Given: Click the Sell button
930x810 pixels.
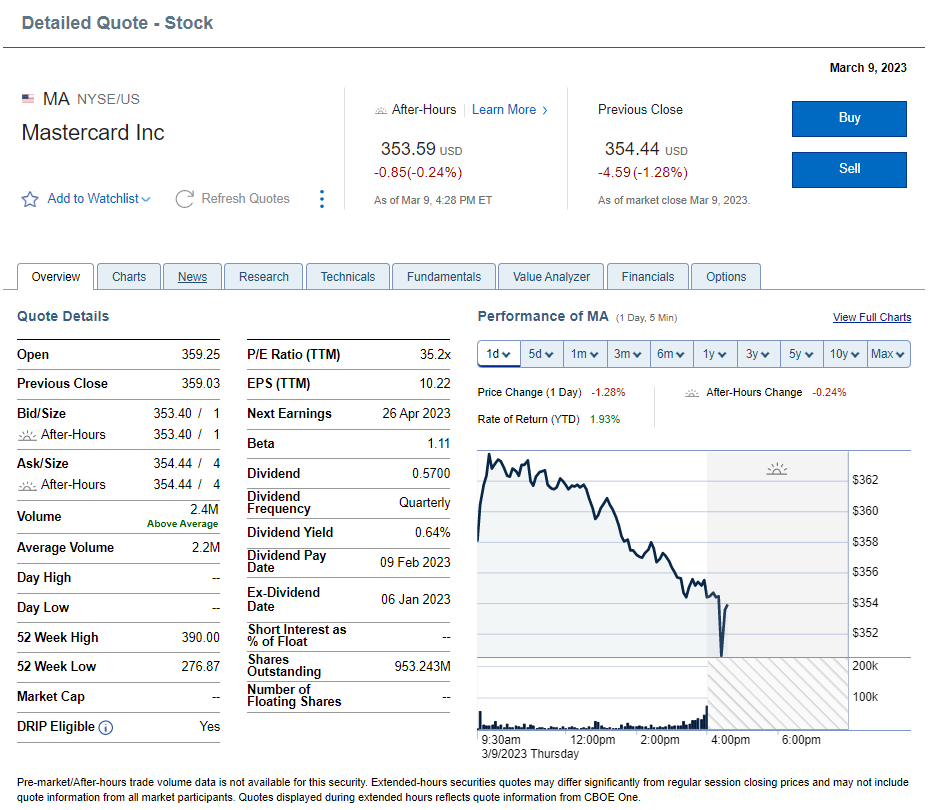Looking at the screenshot, I should pyautogui.click(x=849, y=170).
